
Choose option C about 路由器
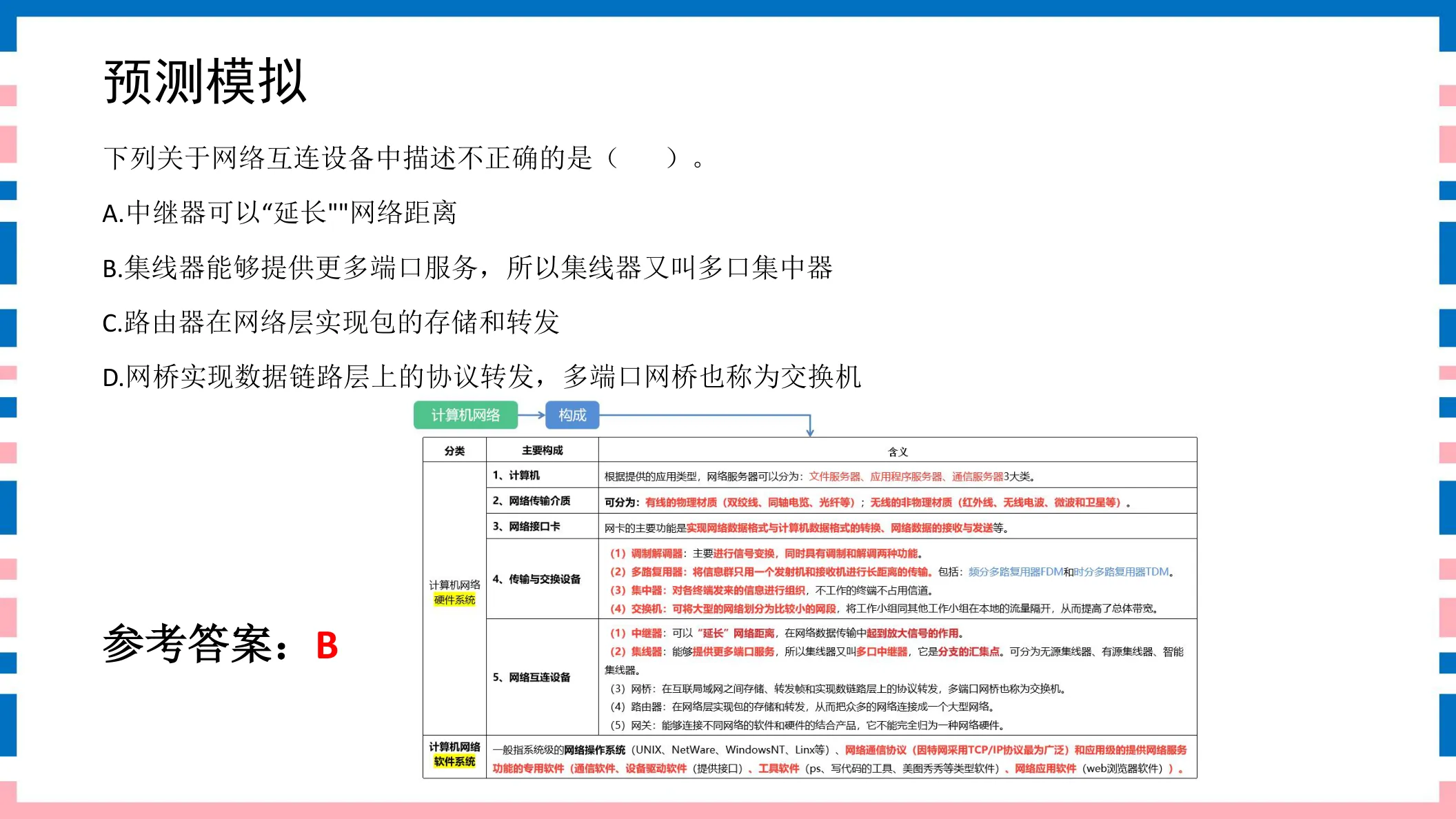331,322
